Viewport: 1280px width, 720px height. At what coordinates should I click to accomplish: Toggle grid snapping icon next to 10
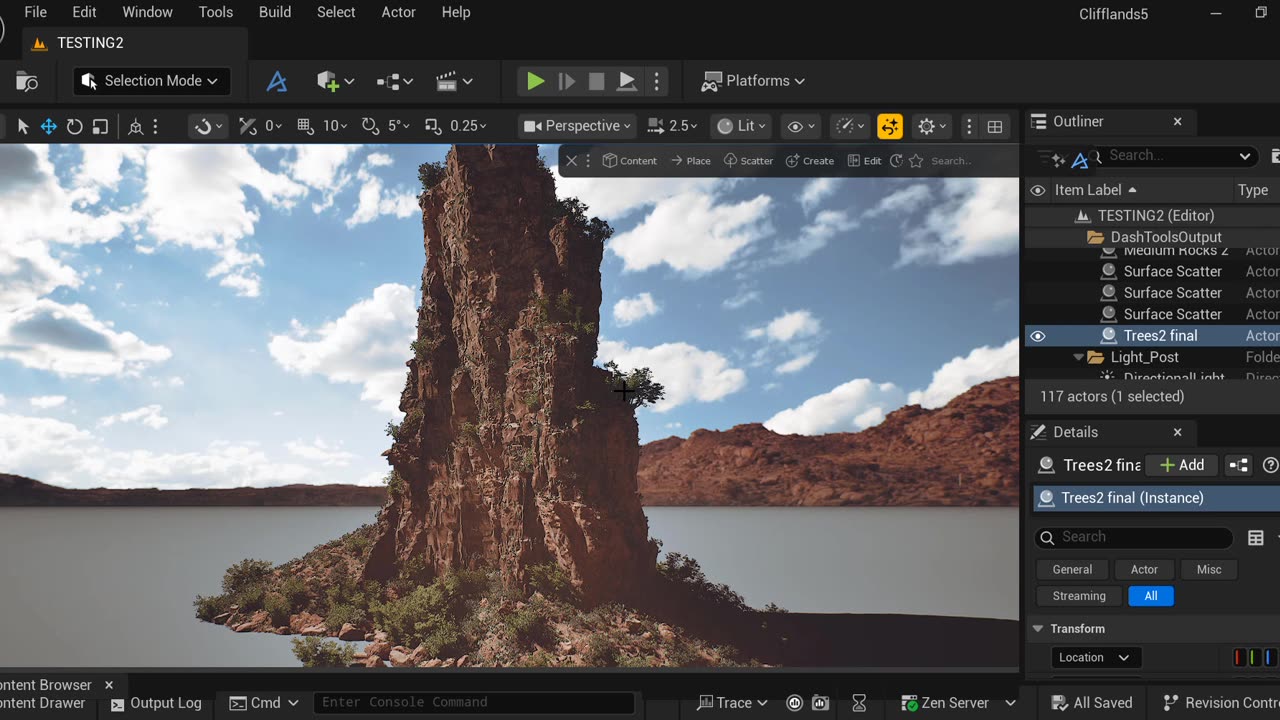[304, 126]
